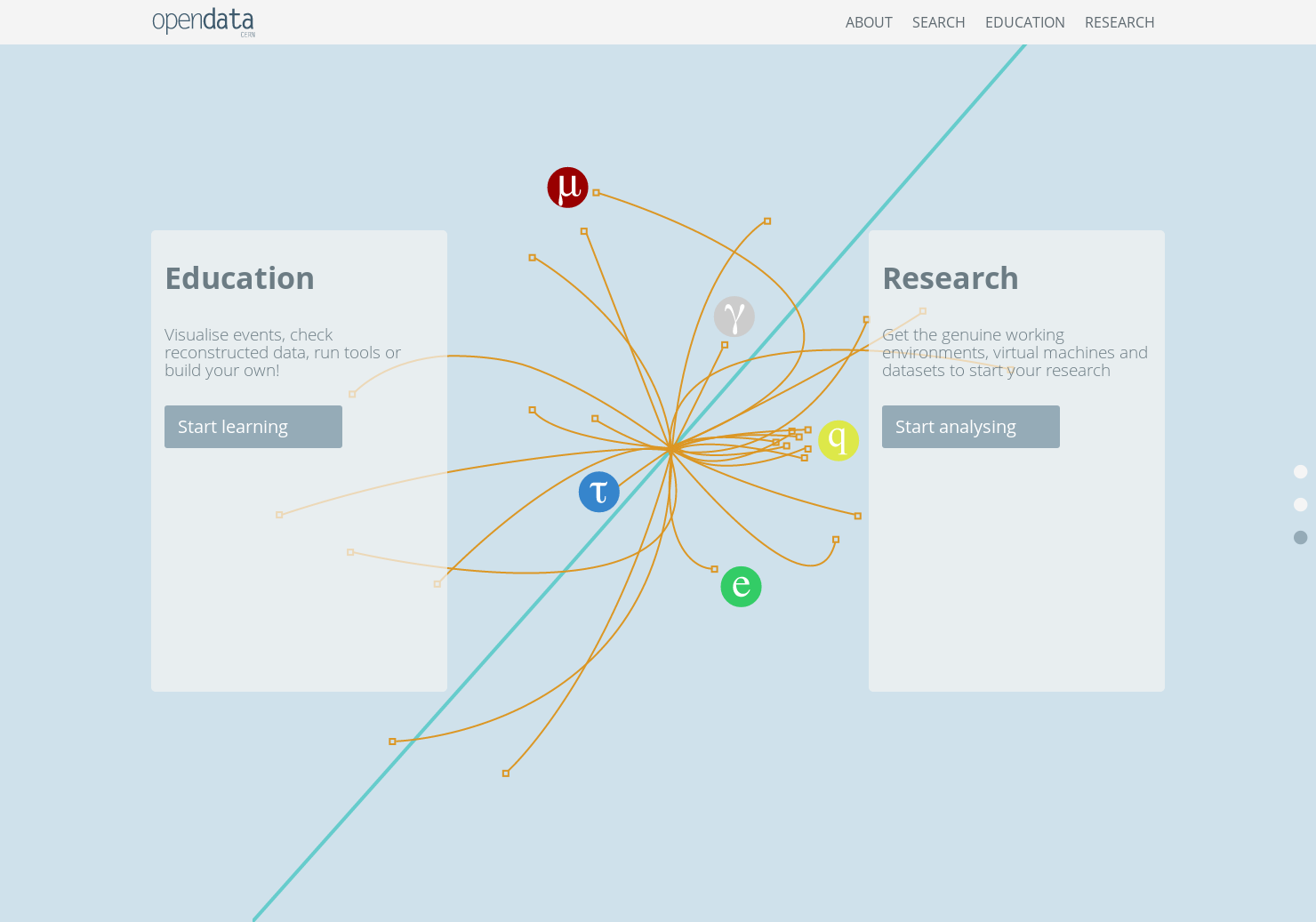Click the Start analysing button
1316x922 pixels.
tap(970, 427)
